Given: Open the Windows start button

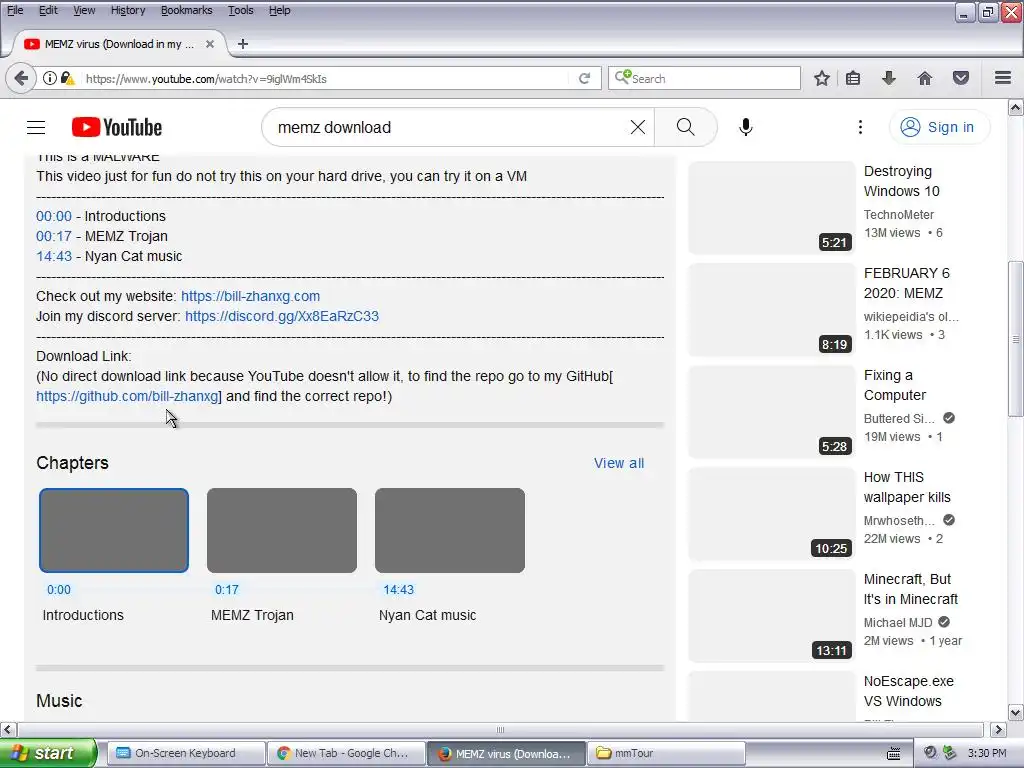Looking at the screenshot, I should click(48, 753).
